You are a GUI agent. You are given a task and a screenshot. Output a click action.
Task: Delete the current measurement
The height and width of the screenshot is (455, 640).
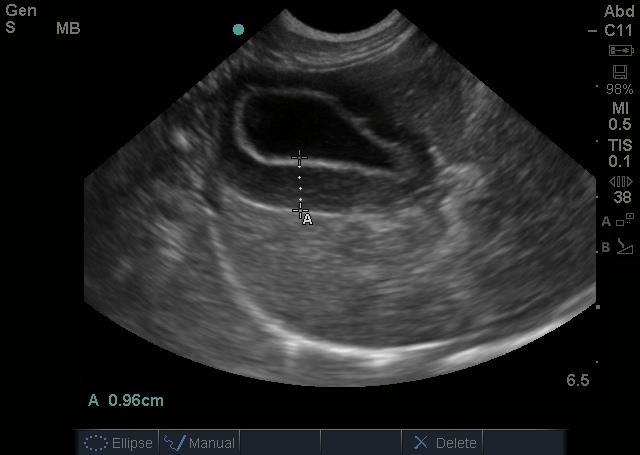tap(442, 443)
